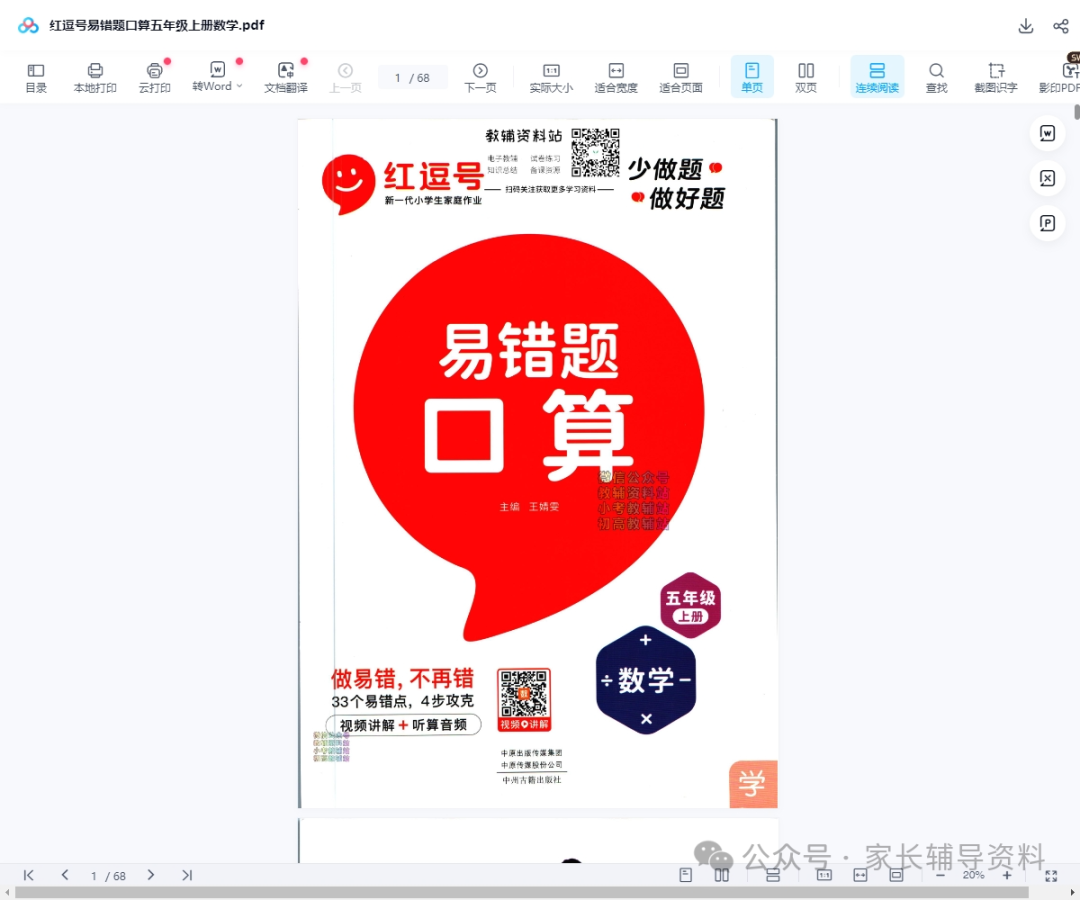
Task: Open 查找 search tool
Action: tap(936, 78)
